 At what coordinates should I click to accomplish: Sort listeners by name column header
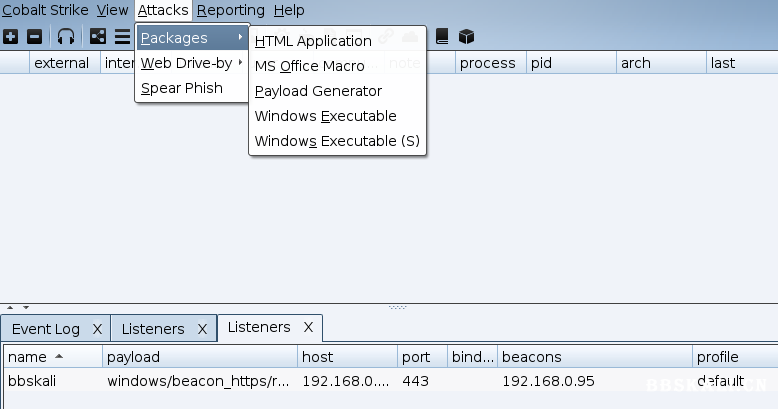52,357
